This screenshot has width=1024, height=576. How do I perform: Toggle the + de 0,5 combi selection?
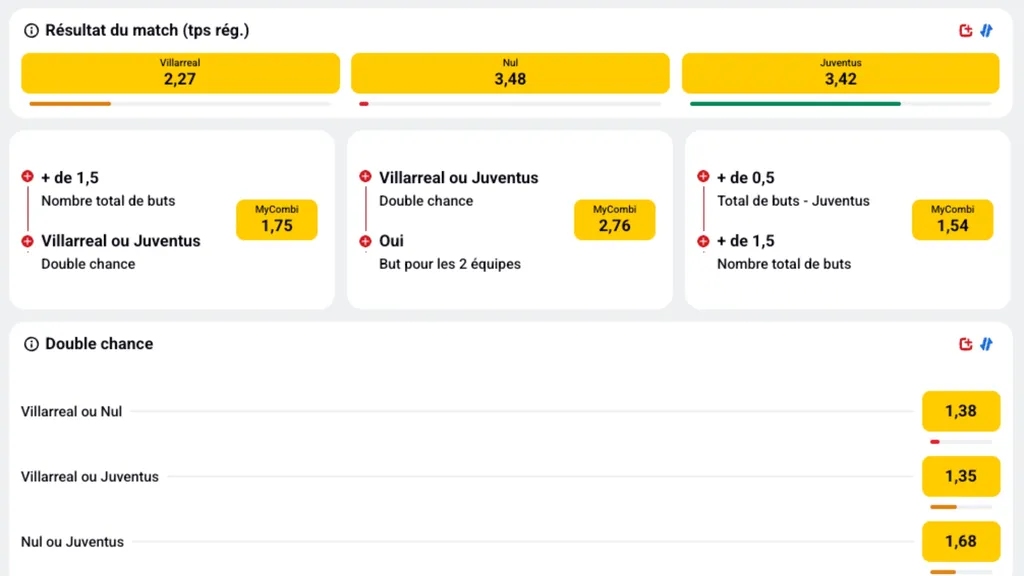[703, 176]
